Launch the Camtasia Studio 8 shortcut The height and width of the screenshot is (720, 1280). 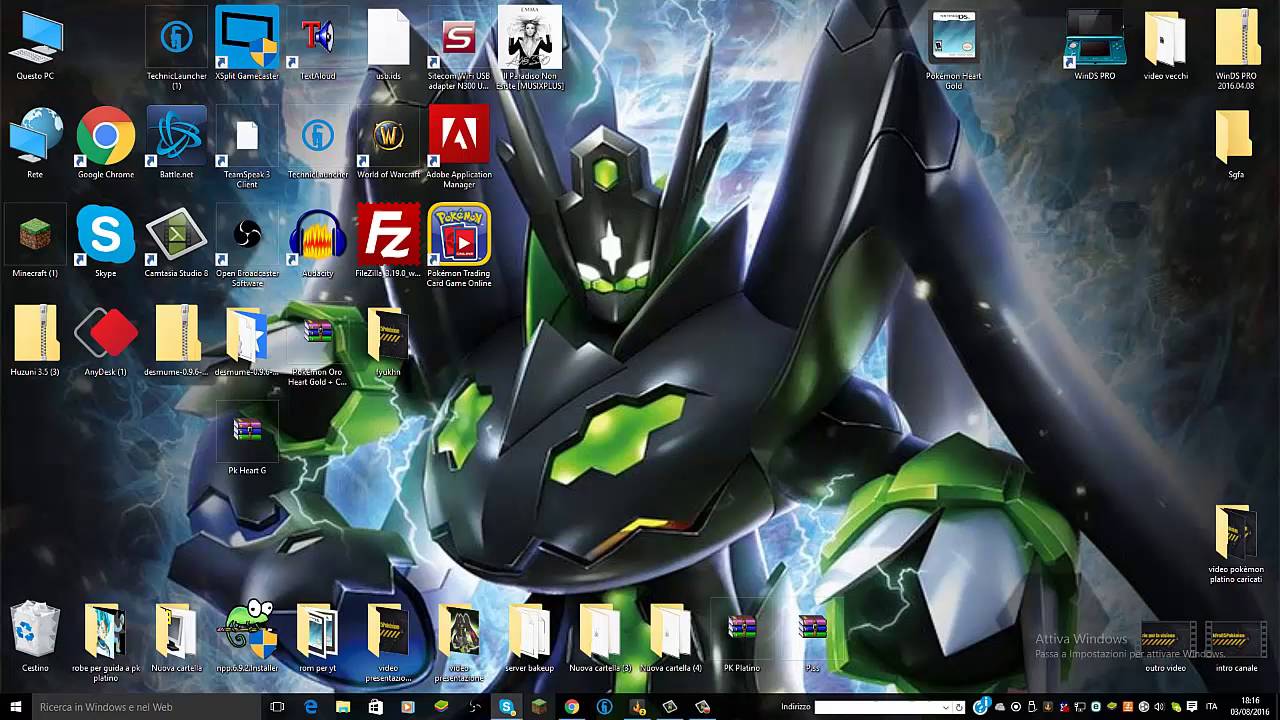[177, 241]
